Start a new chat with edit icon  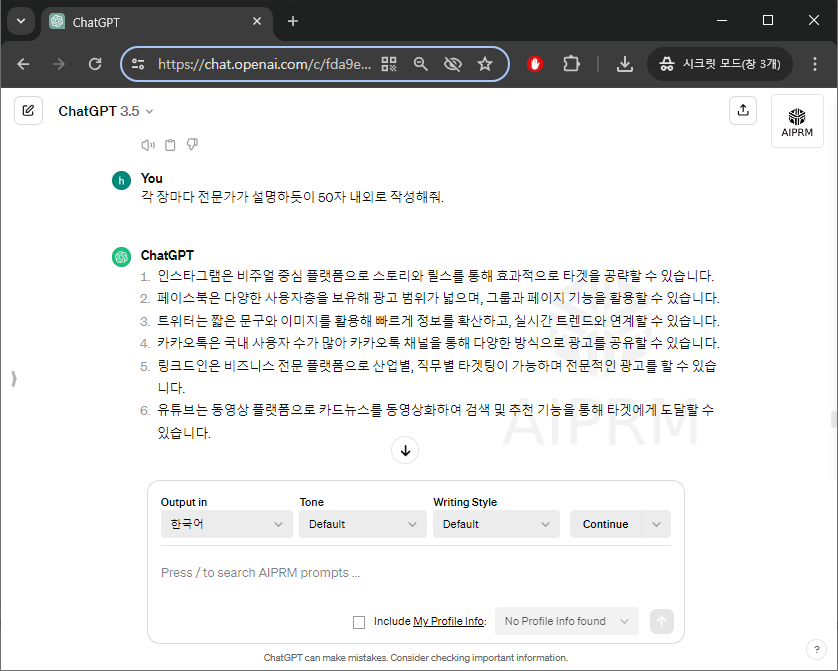28,111
